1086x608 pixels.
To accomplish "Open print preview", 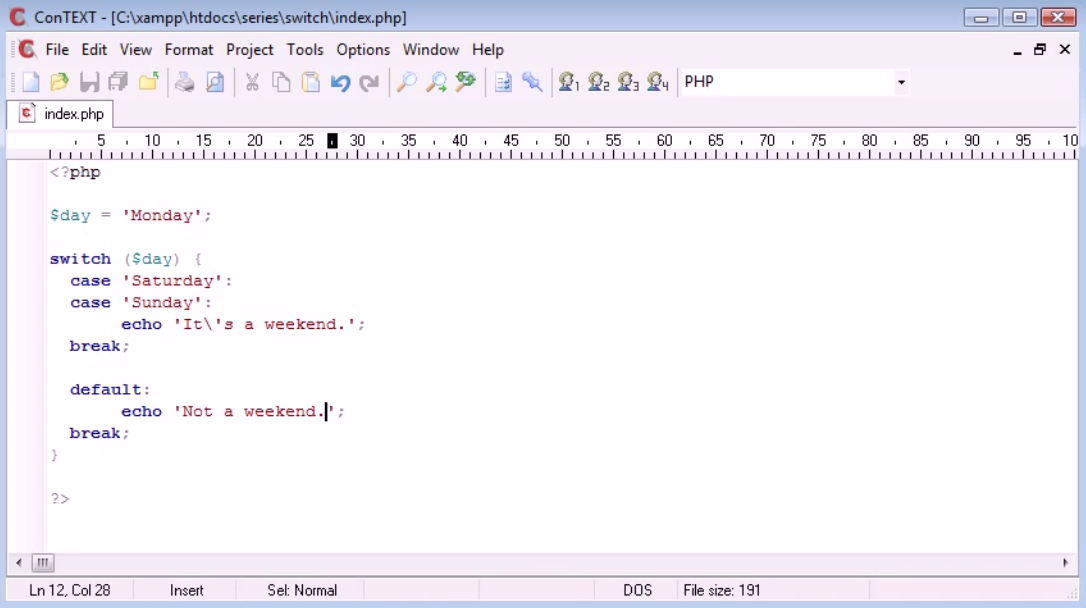I will point(215,82).
